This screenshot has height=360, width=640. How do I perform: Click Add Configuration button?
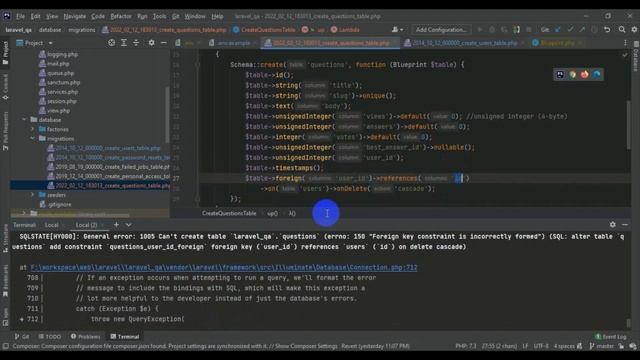[441, 30]
